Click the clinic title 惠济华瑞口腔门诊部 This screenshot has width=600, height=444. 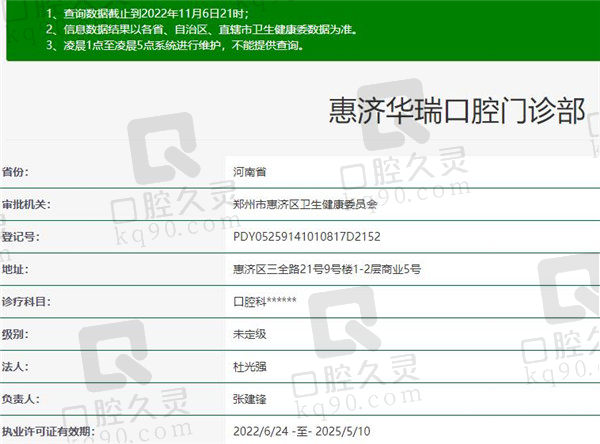[457, 111]
